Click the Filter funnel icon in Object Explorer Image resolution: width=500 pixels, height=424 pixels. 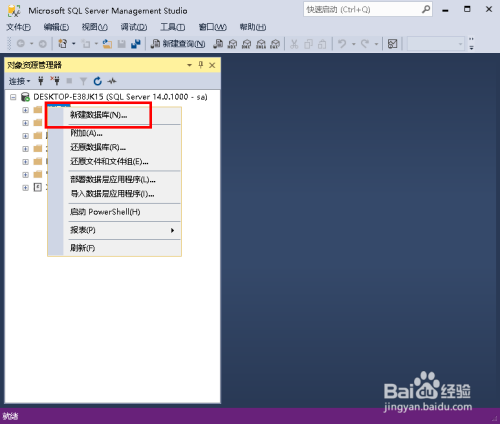[x=83, y=81]
